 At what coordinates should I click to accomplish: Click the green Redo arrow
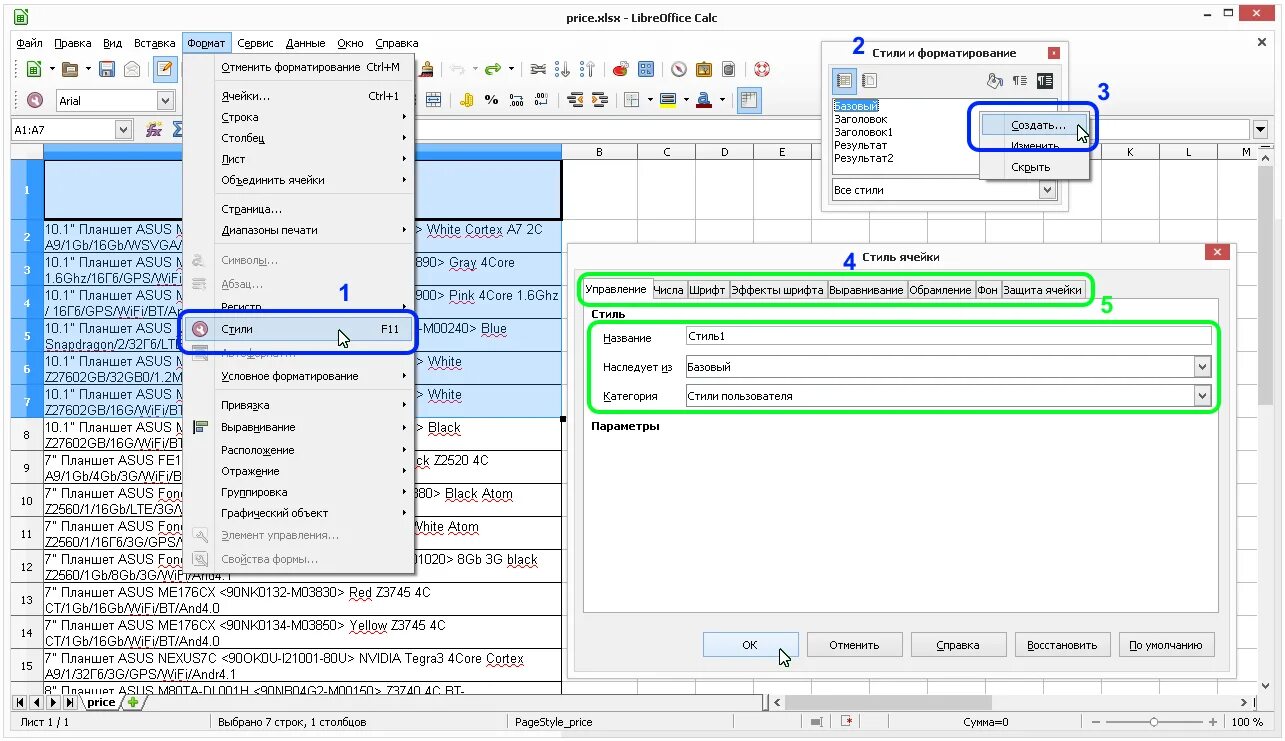point(492,69)
